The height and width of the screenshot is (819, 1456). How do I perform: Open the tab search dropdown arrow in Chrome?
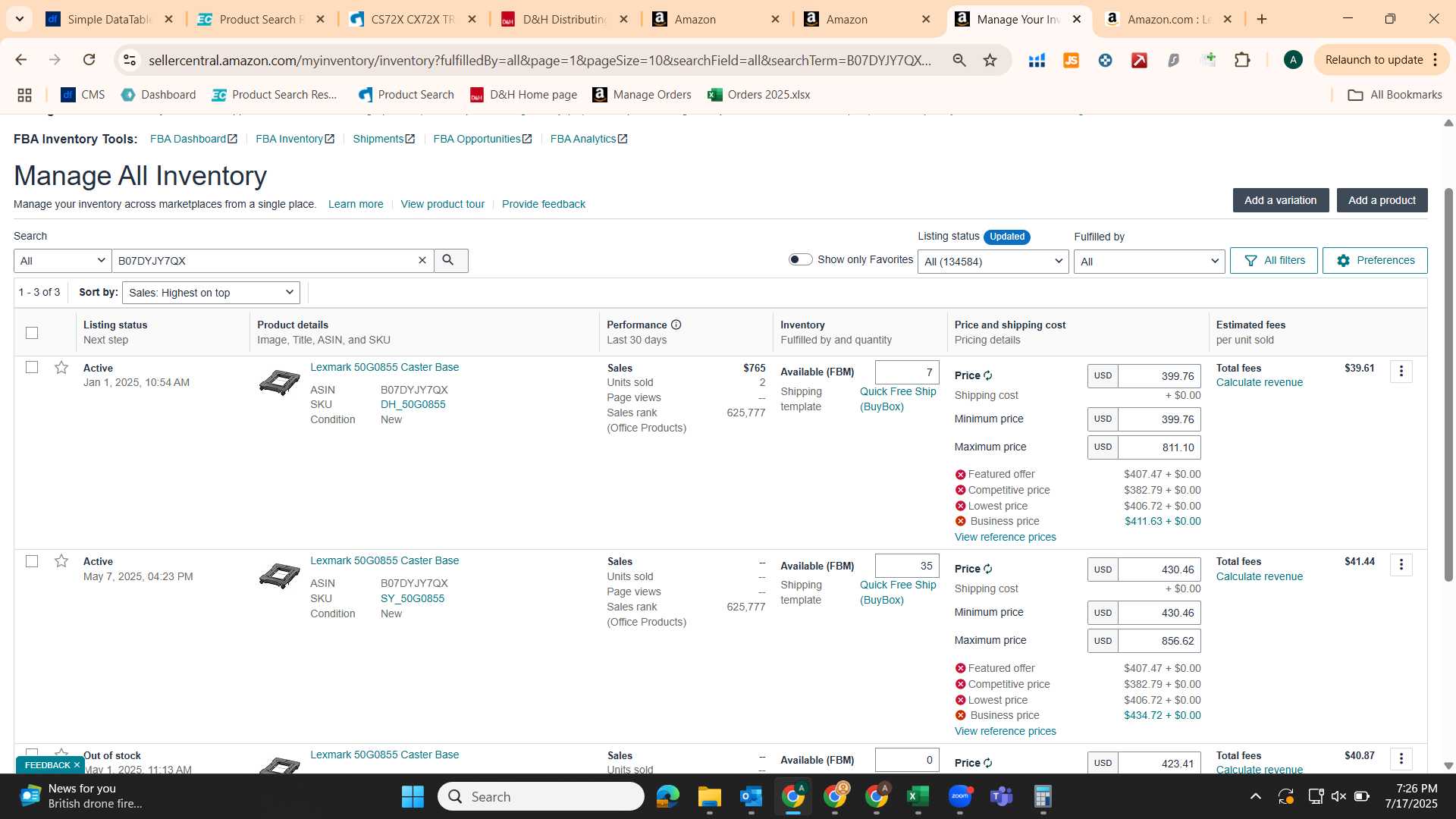tap(19, 19)
